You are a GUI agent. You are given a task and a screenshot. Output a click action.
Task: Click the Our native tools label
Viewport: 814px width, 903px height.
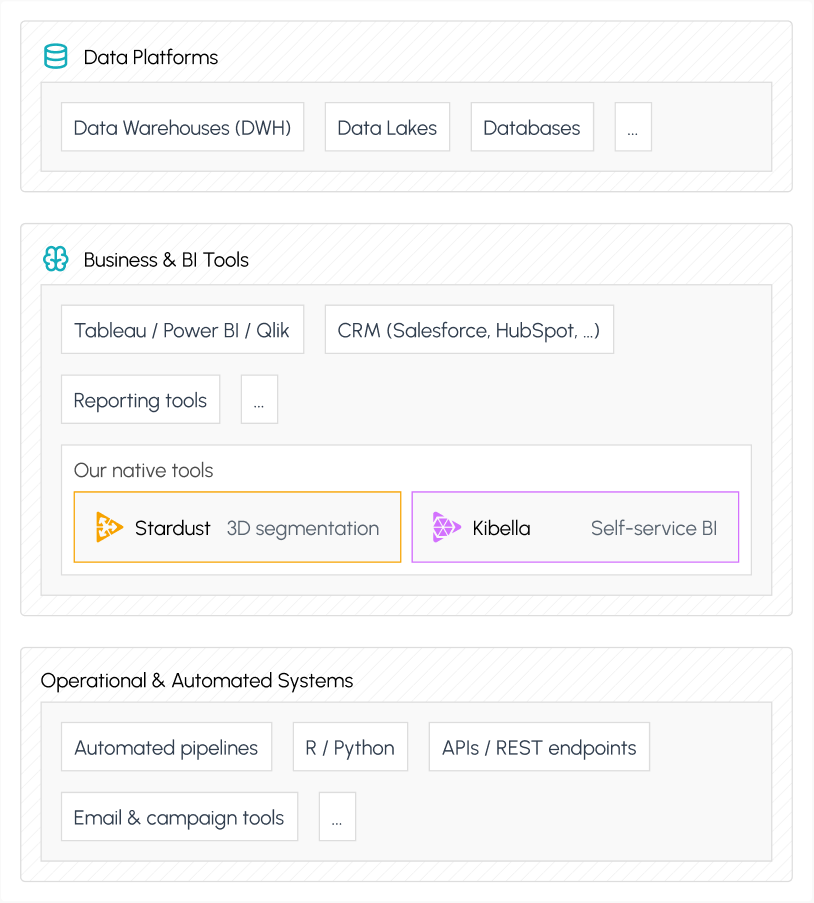tap(143, 471)
